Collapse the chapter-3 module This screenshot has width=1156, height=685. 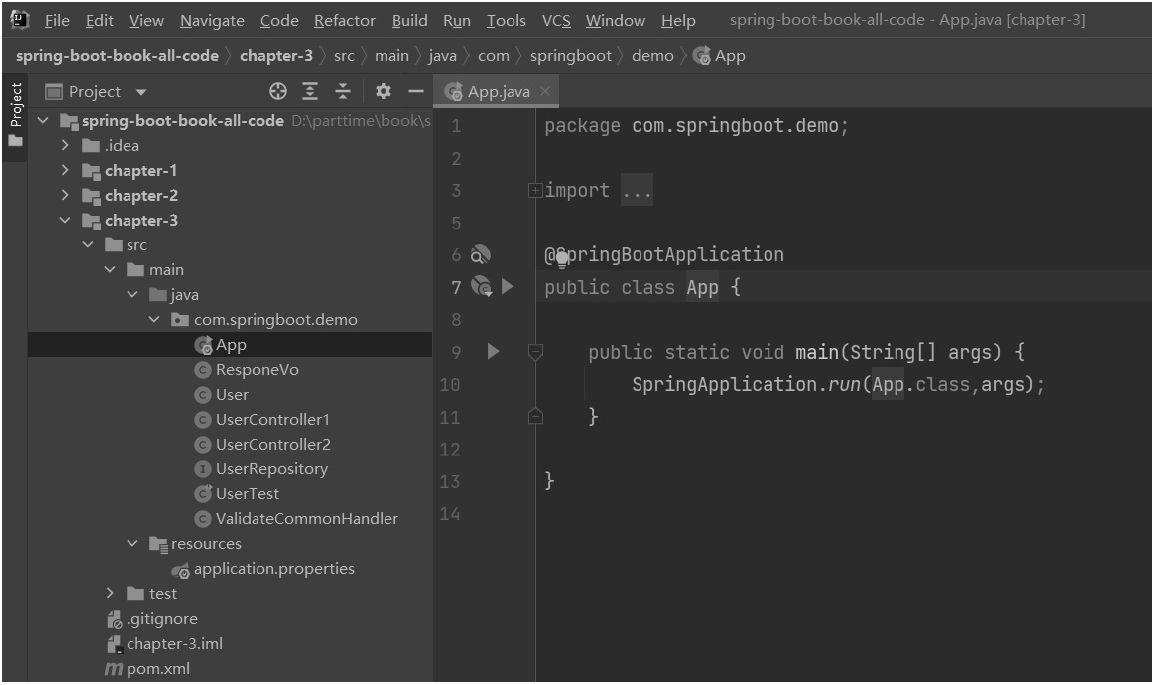click(x=66, y=220)
